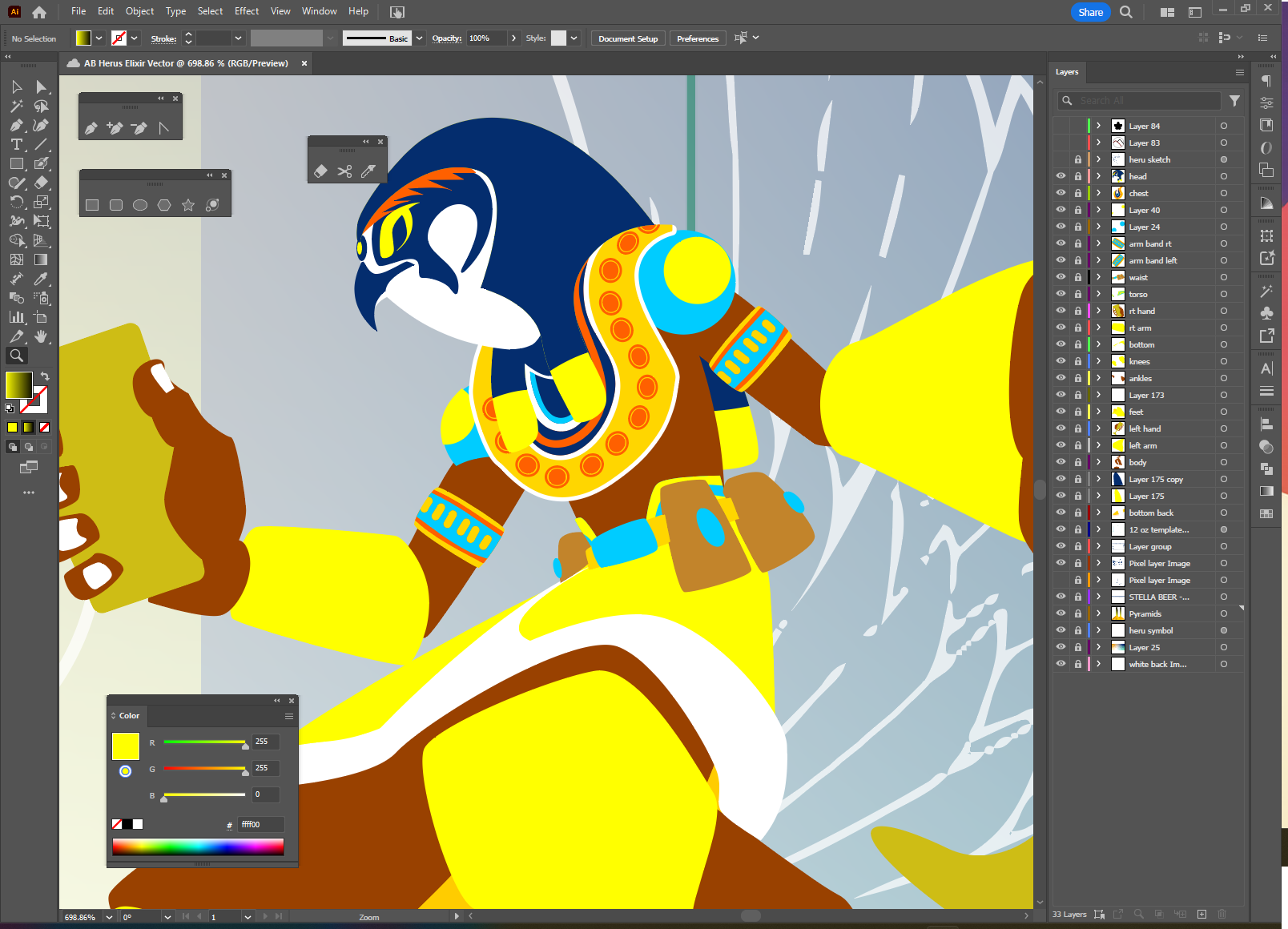
Task: Select Anchor Point convert tool in pen panel
Action: pos(163,128)
